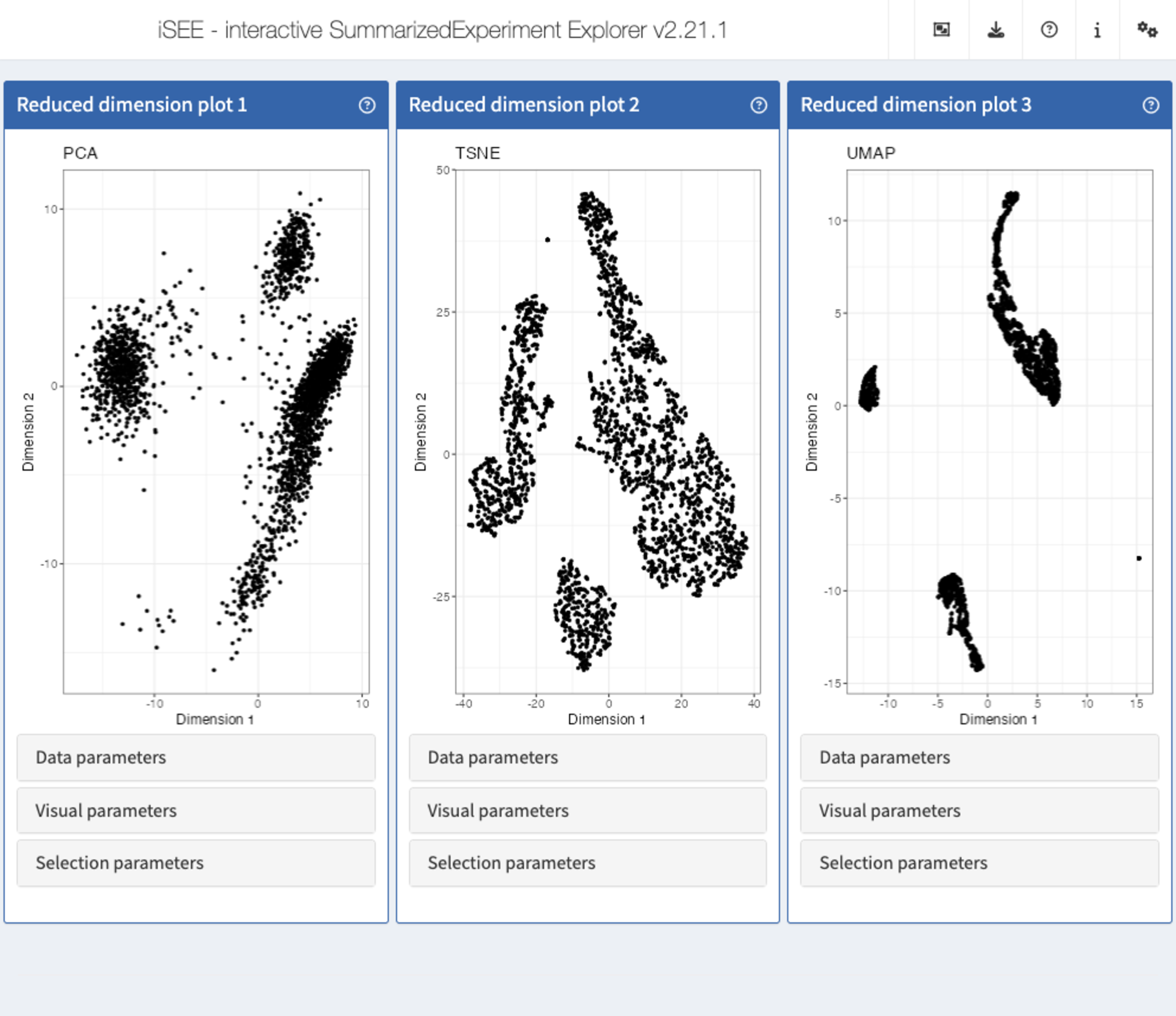1176x1016 pixels.
Task: Expand Data parameters in plot 1 panel
Action: [196, 758]
